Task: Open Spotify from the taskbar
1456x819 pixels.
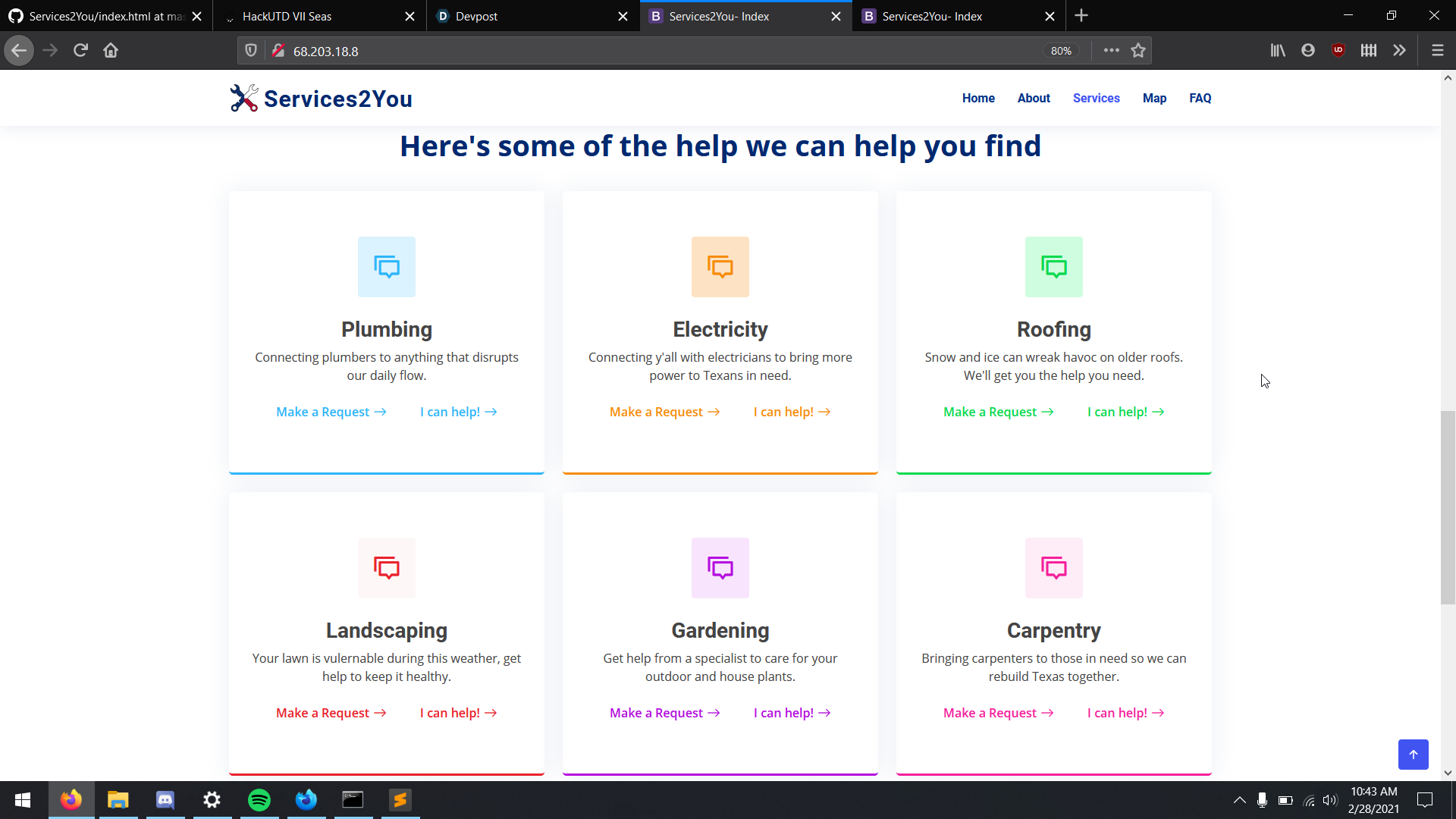Action: pos(259,800)
